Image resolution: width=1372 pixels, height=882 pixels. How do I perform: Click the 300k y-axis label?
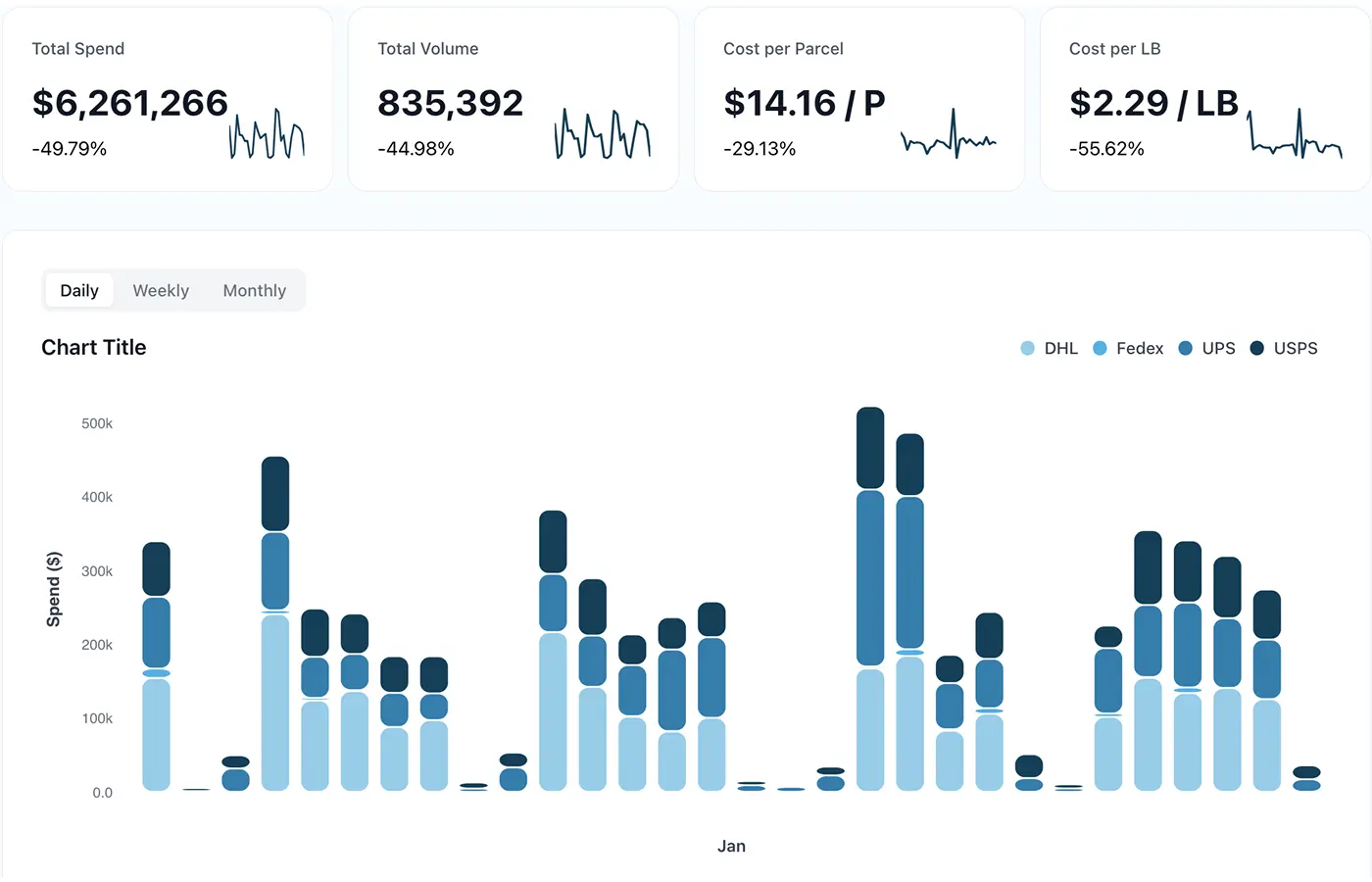tap(97, 571)
